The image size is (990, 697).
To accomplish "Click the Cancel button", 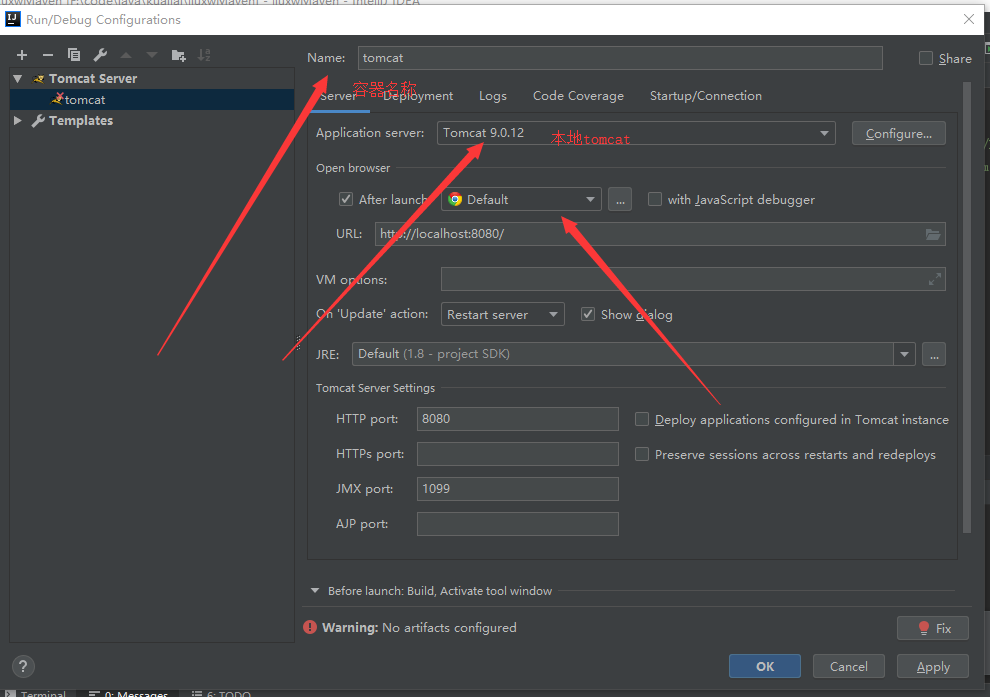I will click(849, 667).
